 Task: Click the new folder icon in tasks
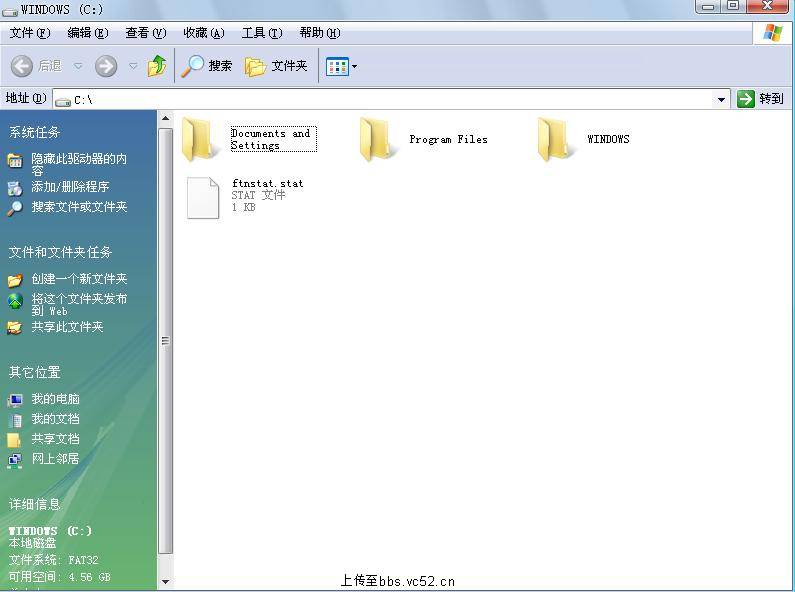pos(15,280)
